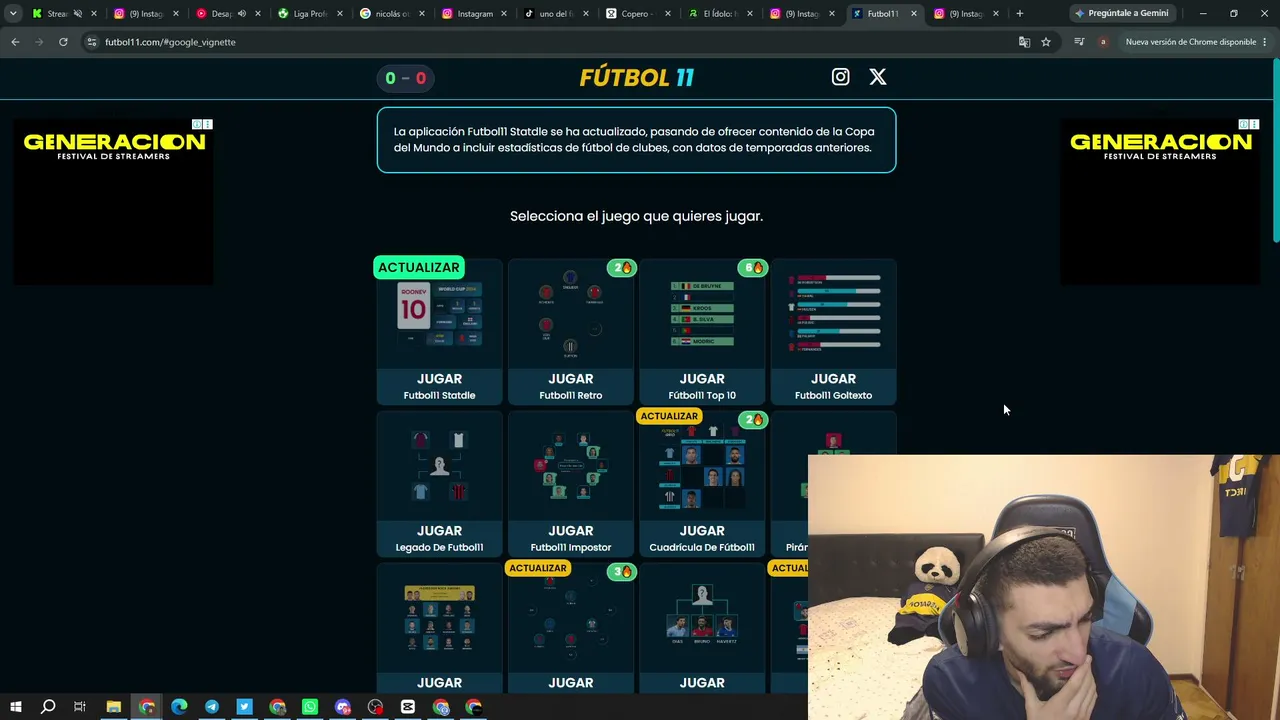Play Legado De Futbol11 via its JUGAR button
The height and width of the screenshot is (720, 1280).
tap(439, 531)
